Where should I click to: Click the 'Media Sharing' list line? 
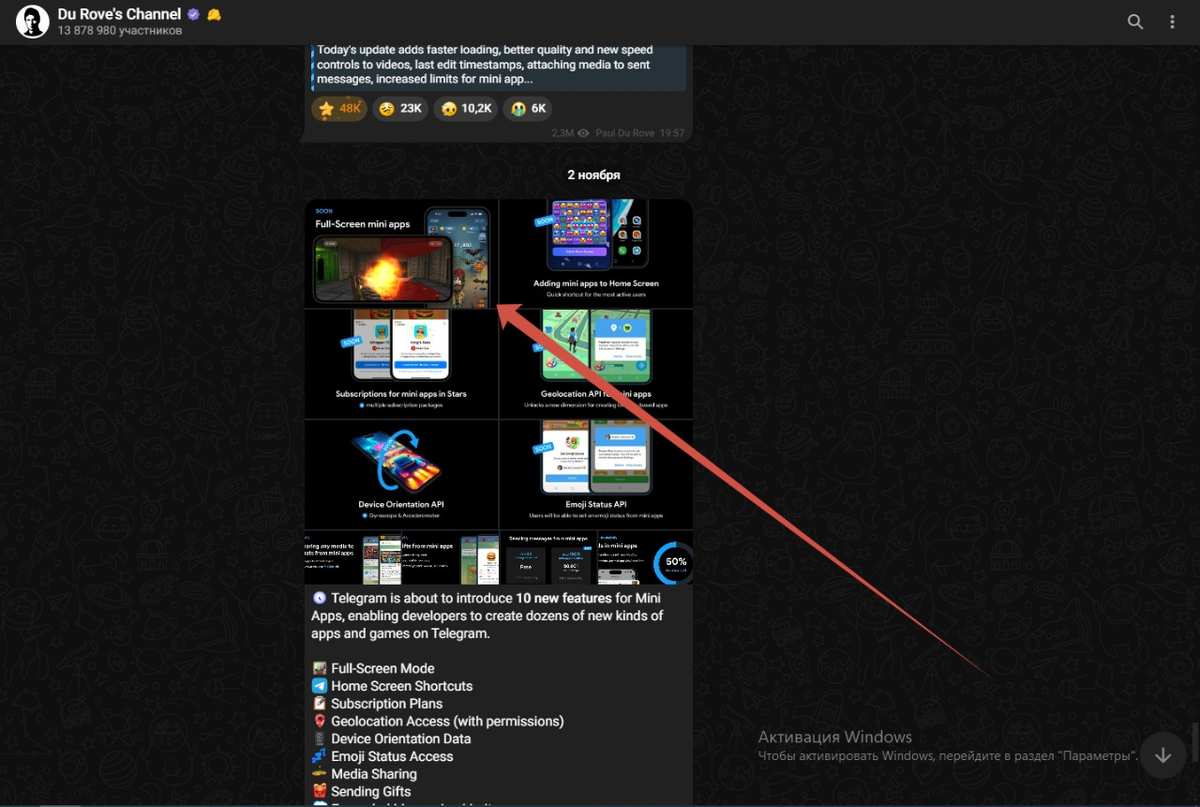coord(364,774)
